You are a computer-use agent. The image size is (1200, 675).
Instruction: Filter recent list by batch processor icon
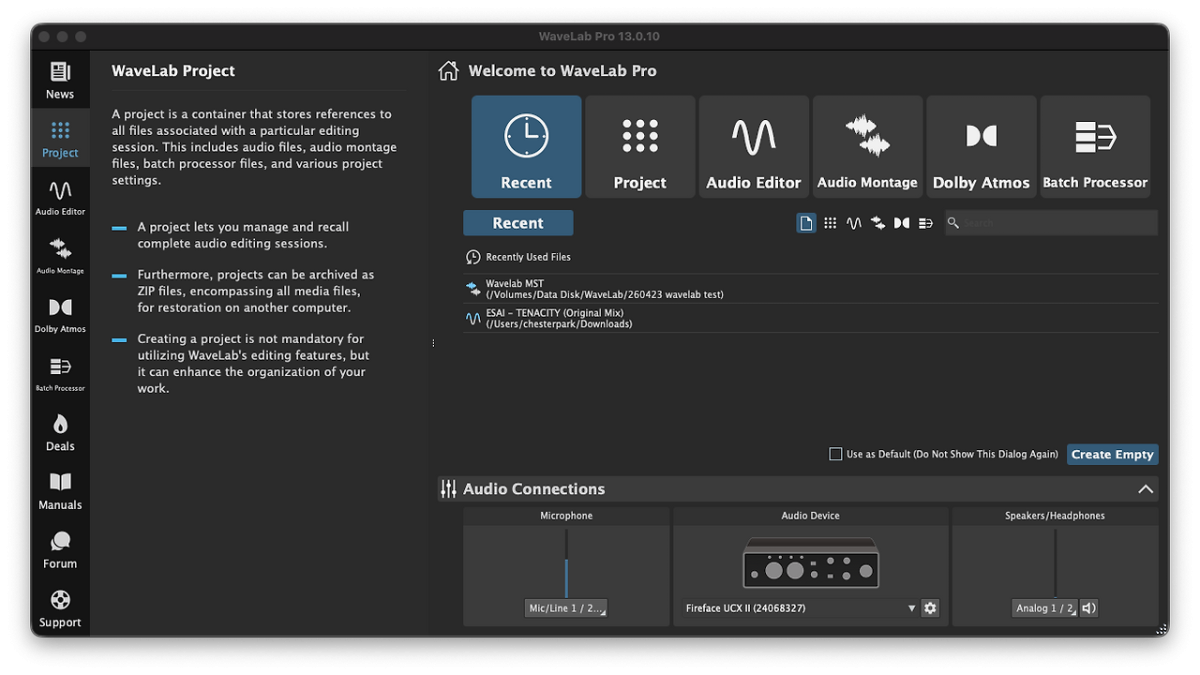click(x=926, y=223)
